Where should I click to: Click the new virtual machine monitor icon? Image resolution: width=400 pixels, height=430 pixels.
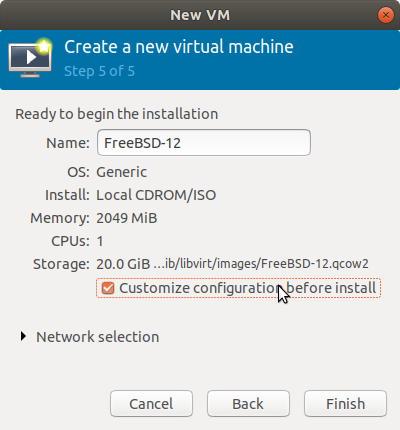30,59
